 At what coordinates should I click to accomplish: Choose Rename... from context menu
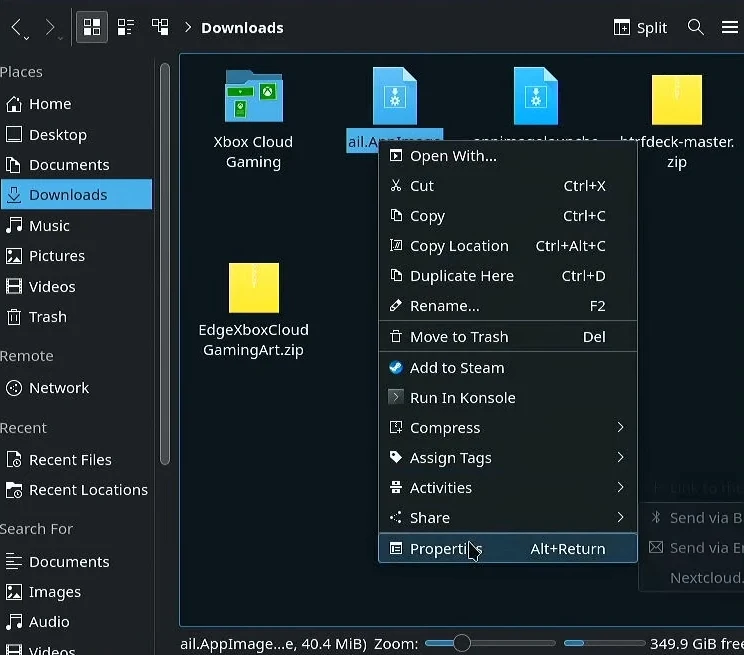point(507,306)
